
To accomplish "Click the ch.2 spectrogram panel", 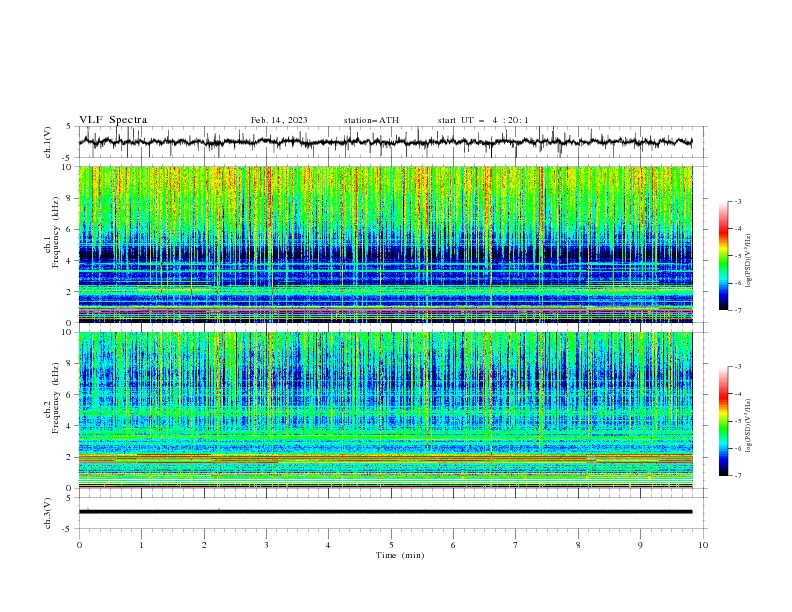I will (386, 410).
